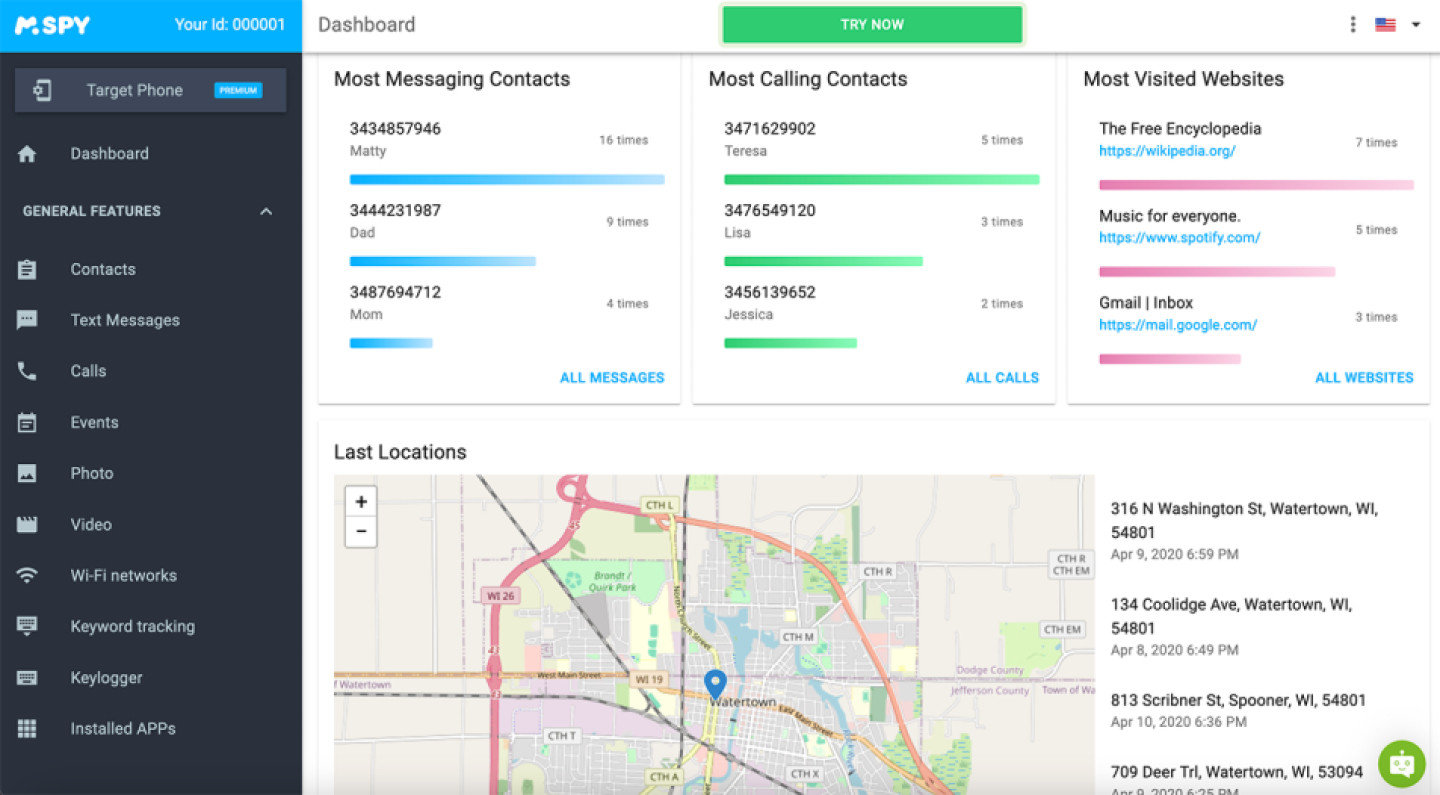Open ALL CALLS link
This screenshot has height=795, width=1440.
click(x=1002, y=378)
